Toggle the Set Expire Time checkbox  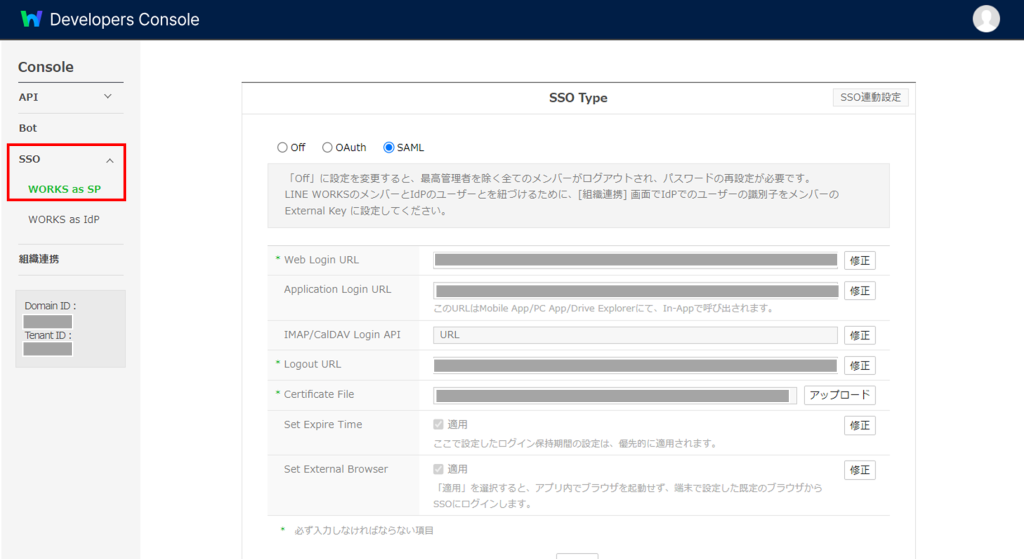[x=439, y=425]
